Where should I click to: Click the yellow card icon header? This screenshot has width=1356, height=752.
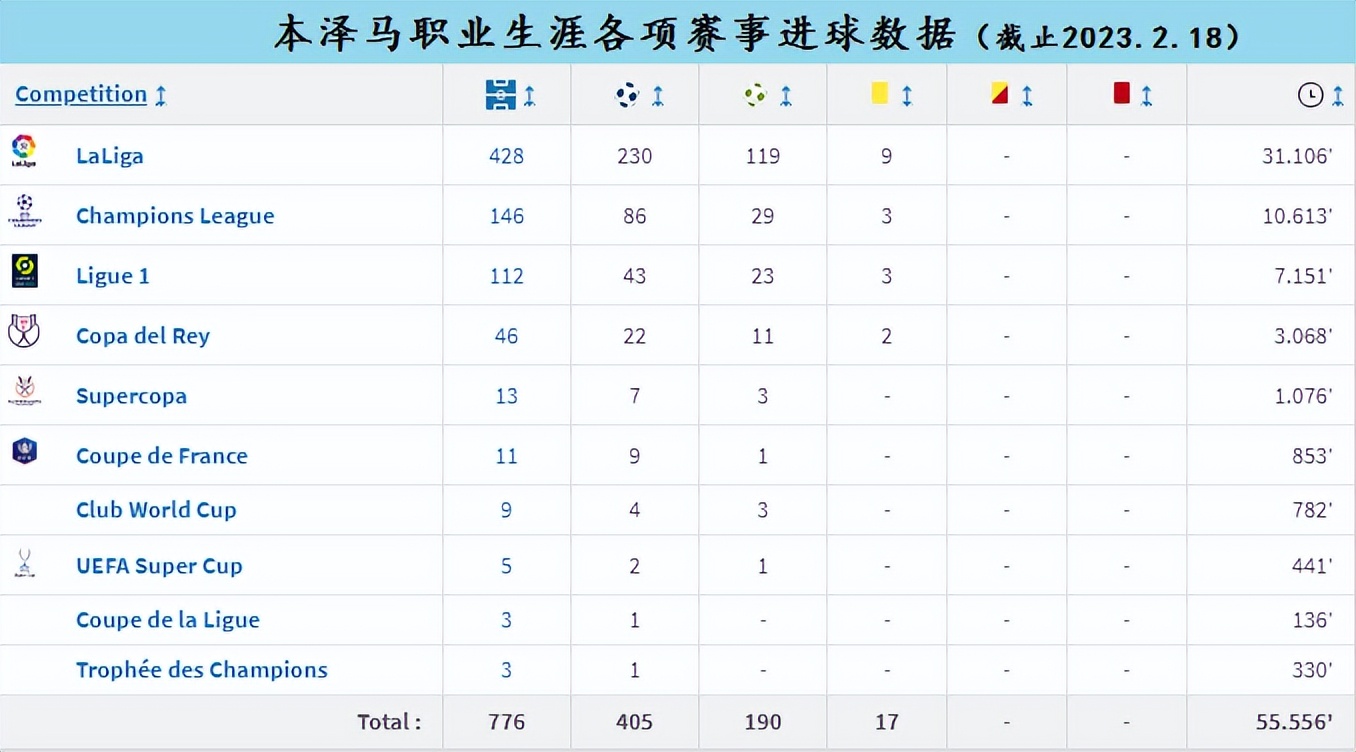[880, 93]
